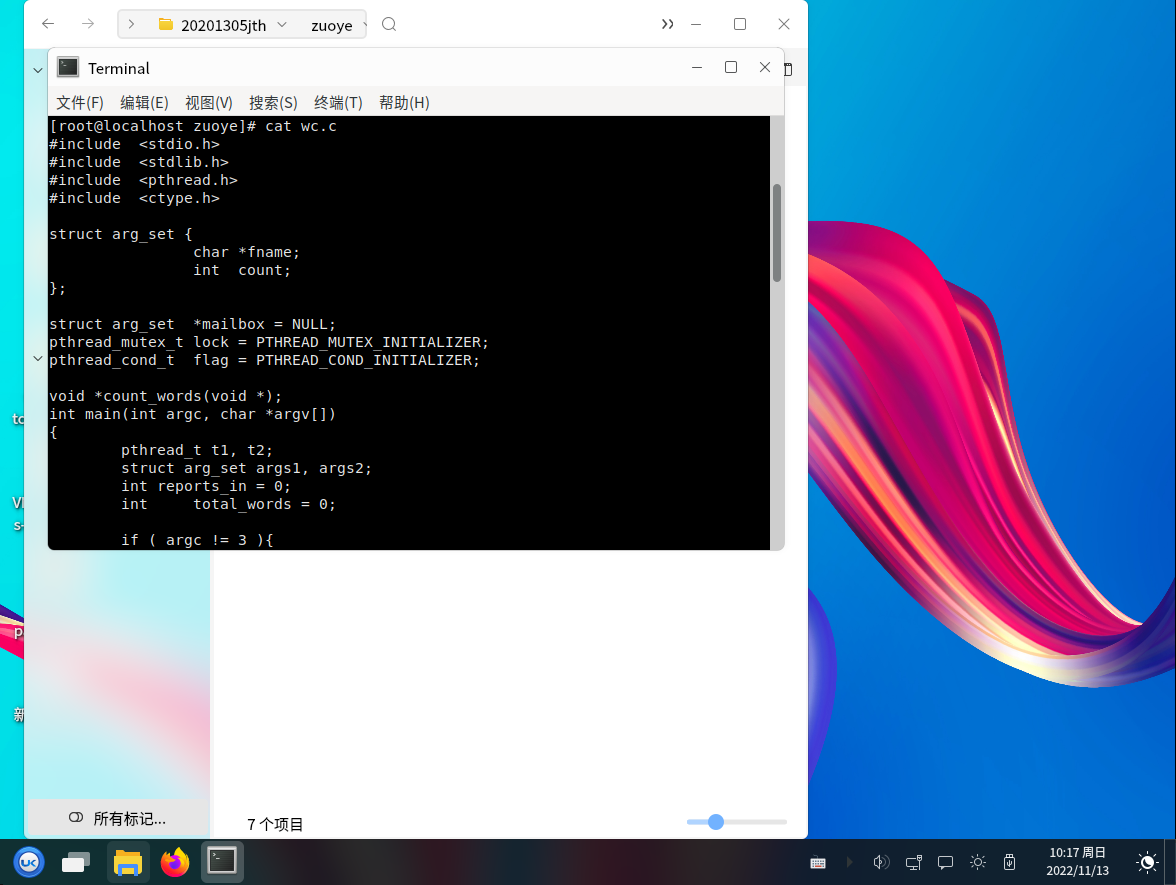Open the 视图(V) terminal menu
Screen dimensions: 1176x885
point(208,103)
